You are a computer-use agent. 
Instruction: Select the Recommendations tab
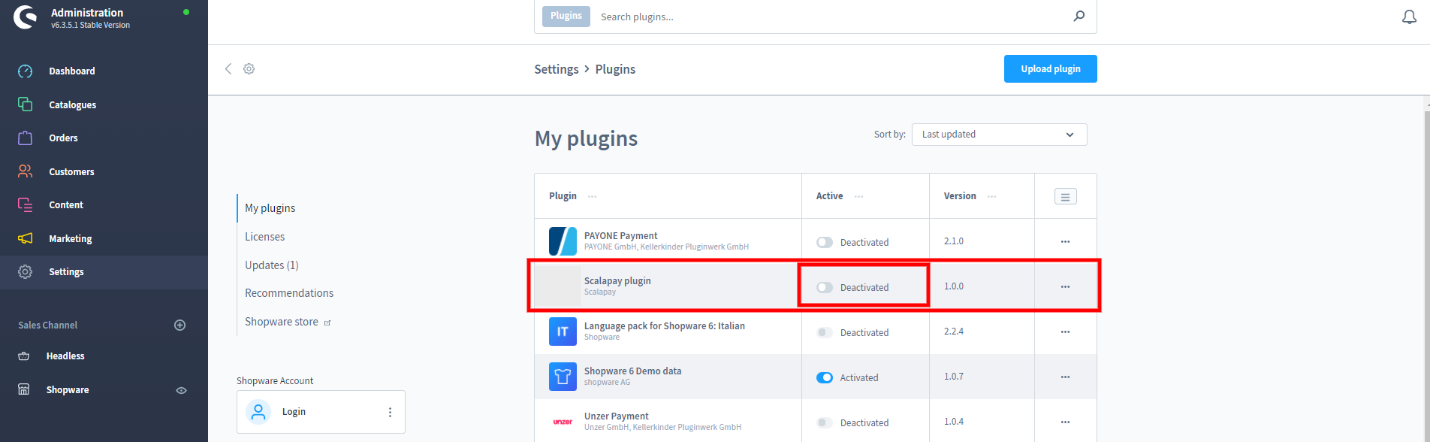tap(289, 293)
